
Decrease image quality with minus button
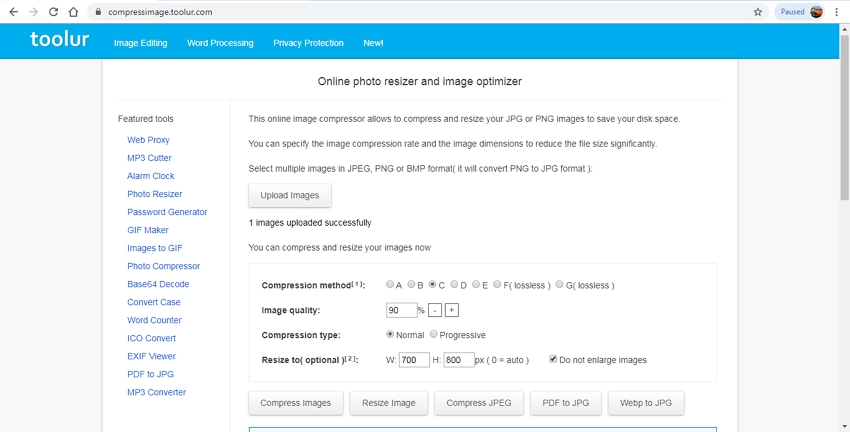[x=436, y=310]
